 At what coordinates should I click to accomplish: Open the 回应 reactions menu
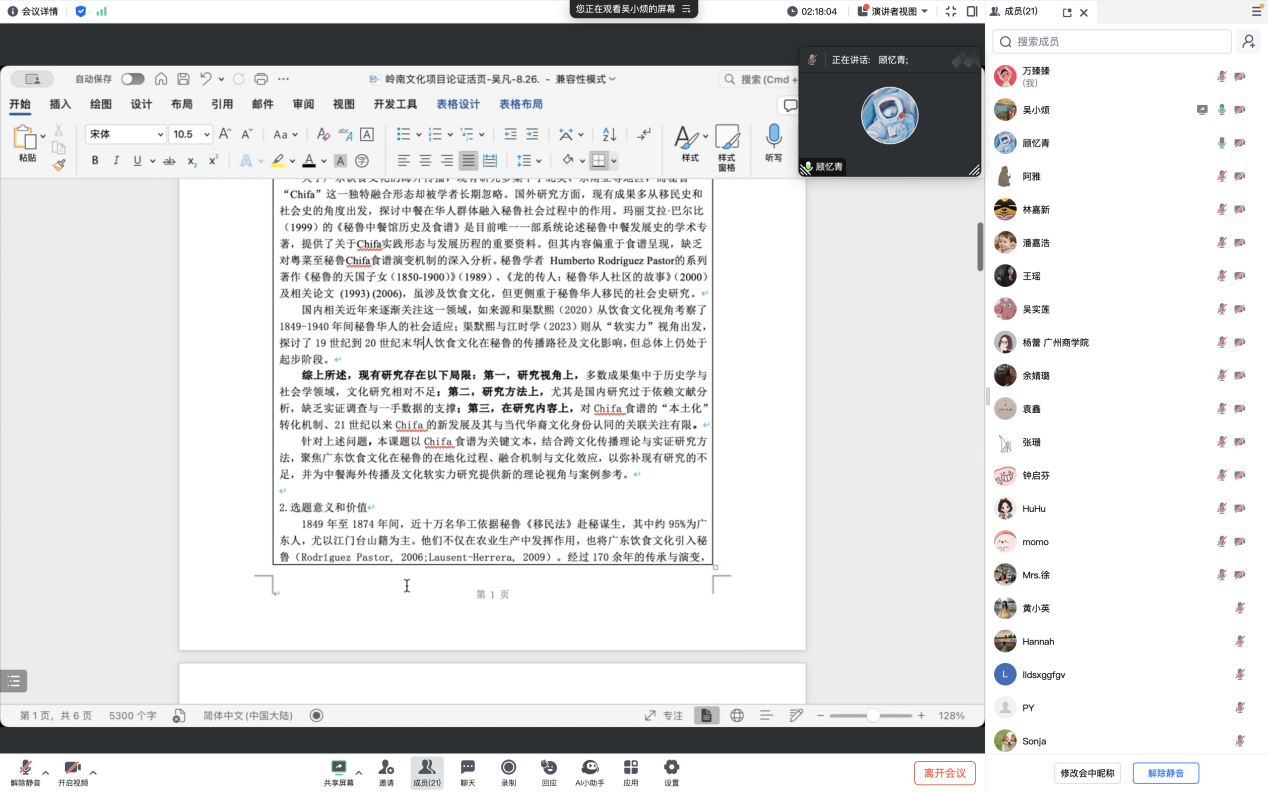[x=549, y=772]
